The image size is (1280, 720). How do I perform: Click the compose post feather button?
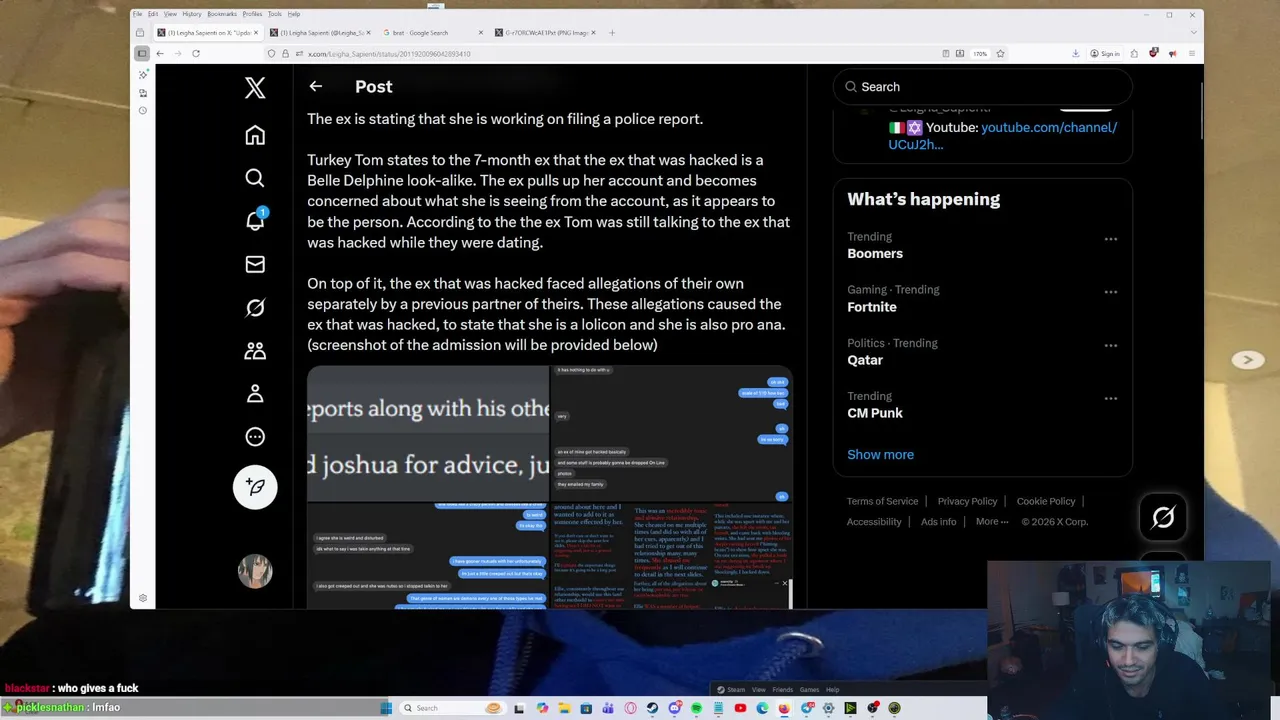click(255, 487)
